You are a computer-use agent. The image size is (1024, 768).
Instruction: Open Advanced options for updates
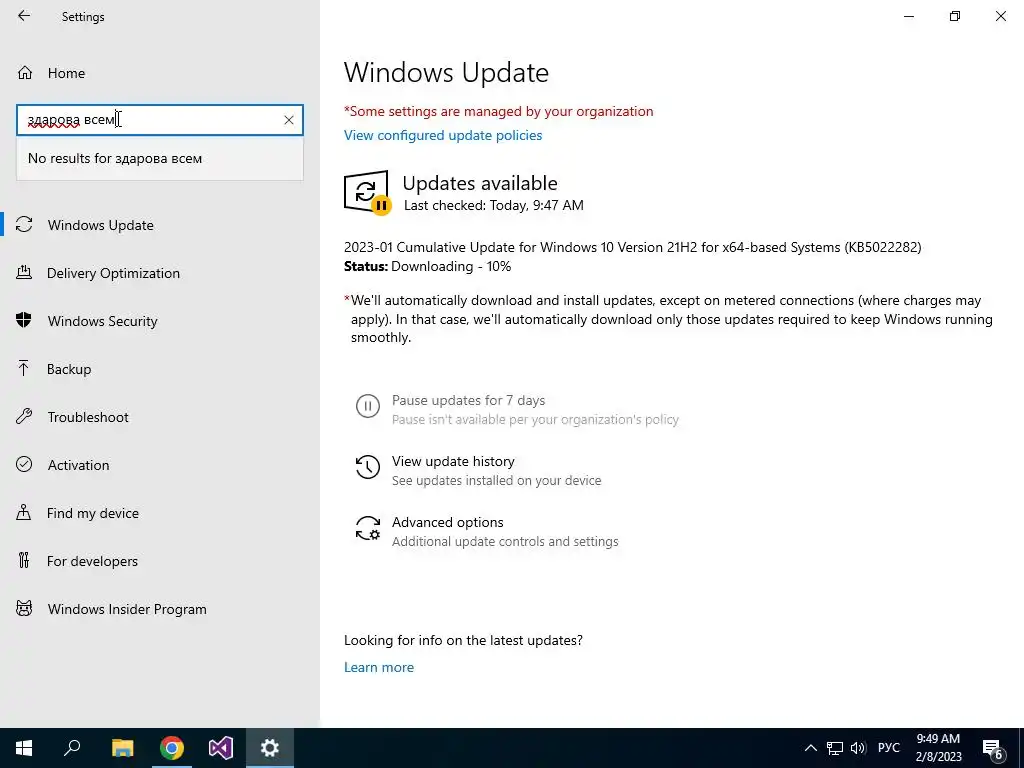(x=447, y=522)
